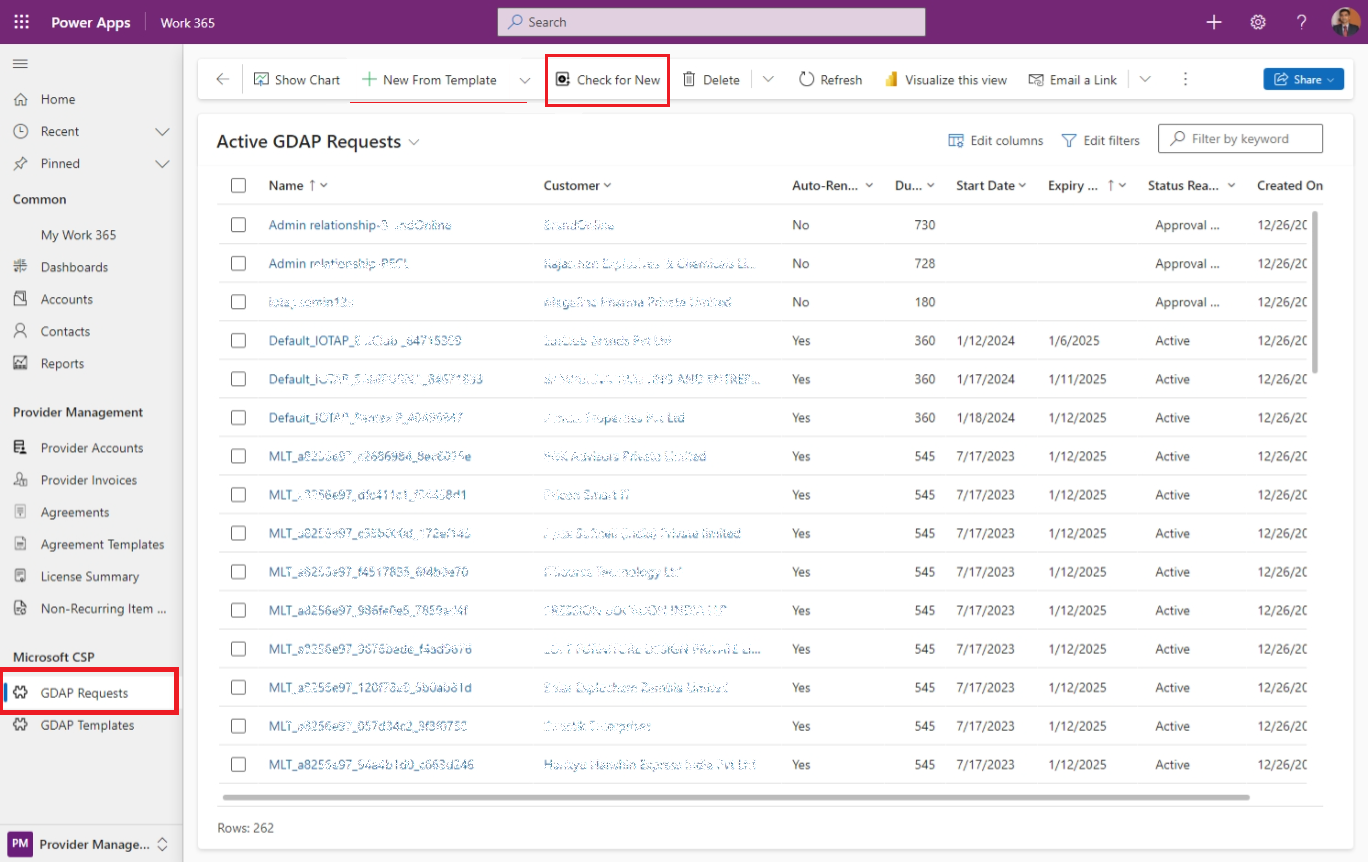The width and height of the screenshot is (1368, 862).
Task: Select the row expiring 1/11/2025
Action: [x=238, y=379]
